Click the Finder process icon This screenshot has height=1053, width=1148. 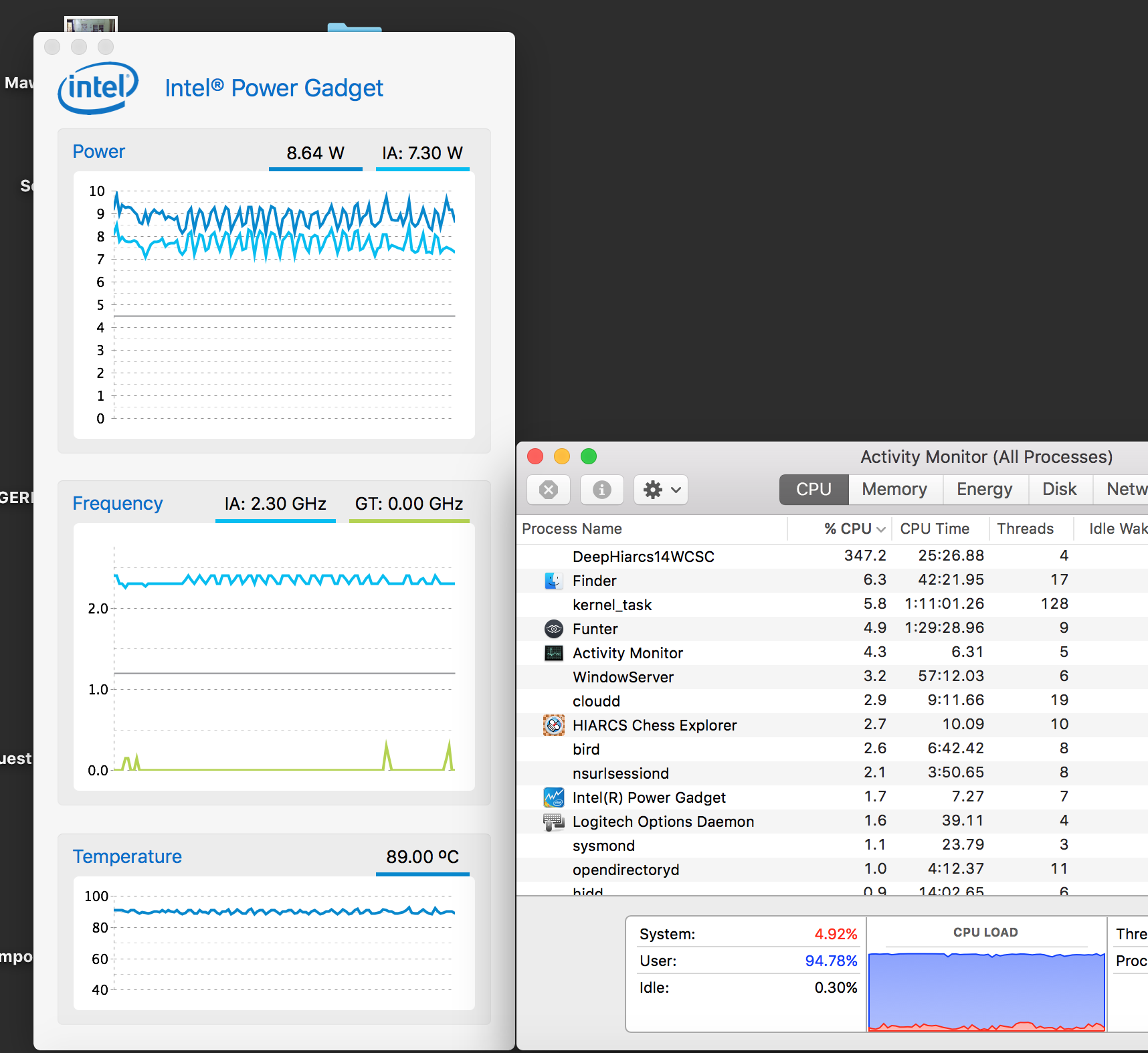coord(553,581)
